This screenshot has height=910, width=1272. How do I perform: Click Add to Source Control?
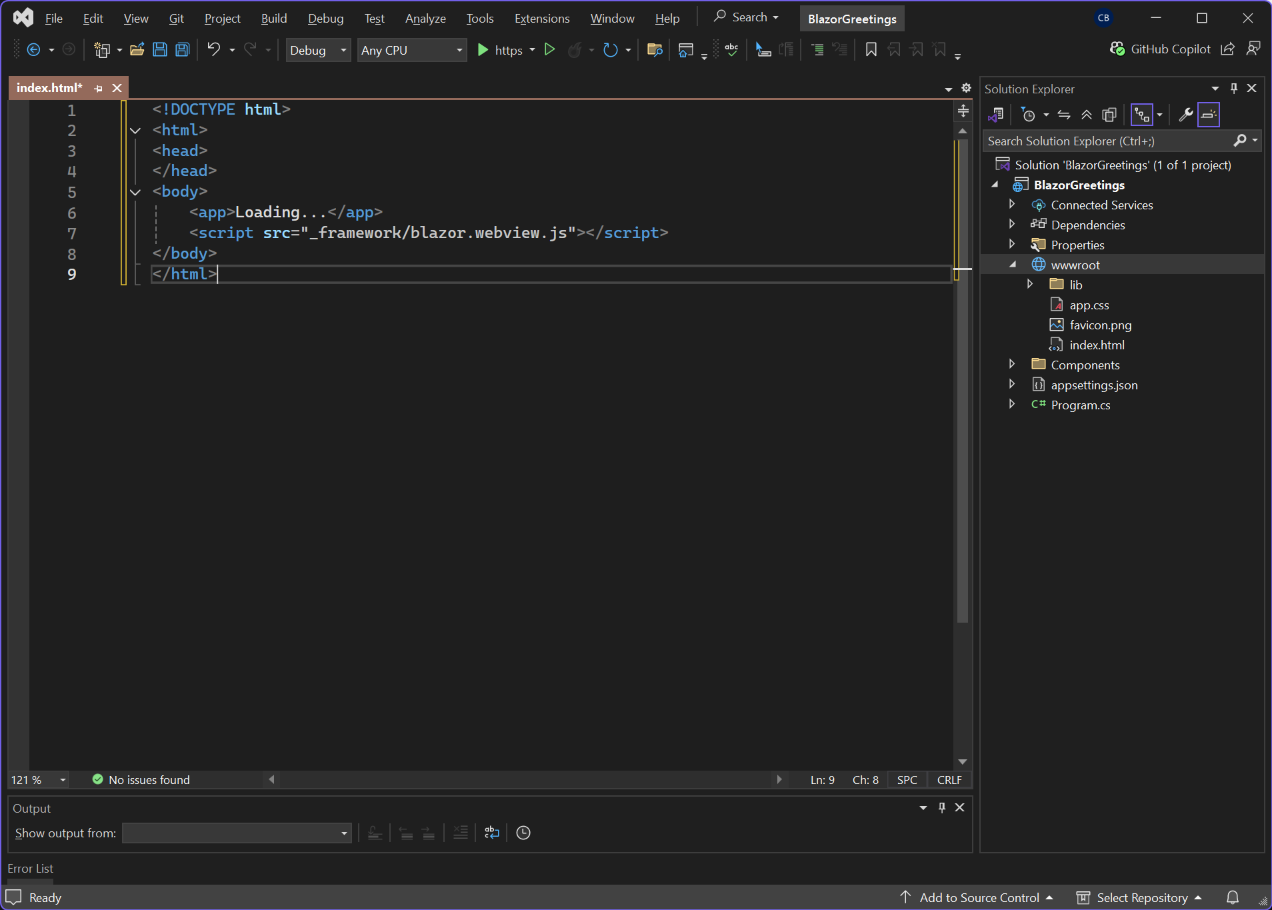pos(977,897)
